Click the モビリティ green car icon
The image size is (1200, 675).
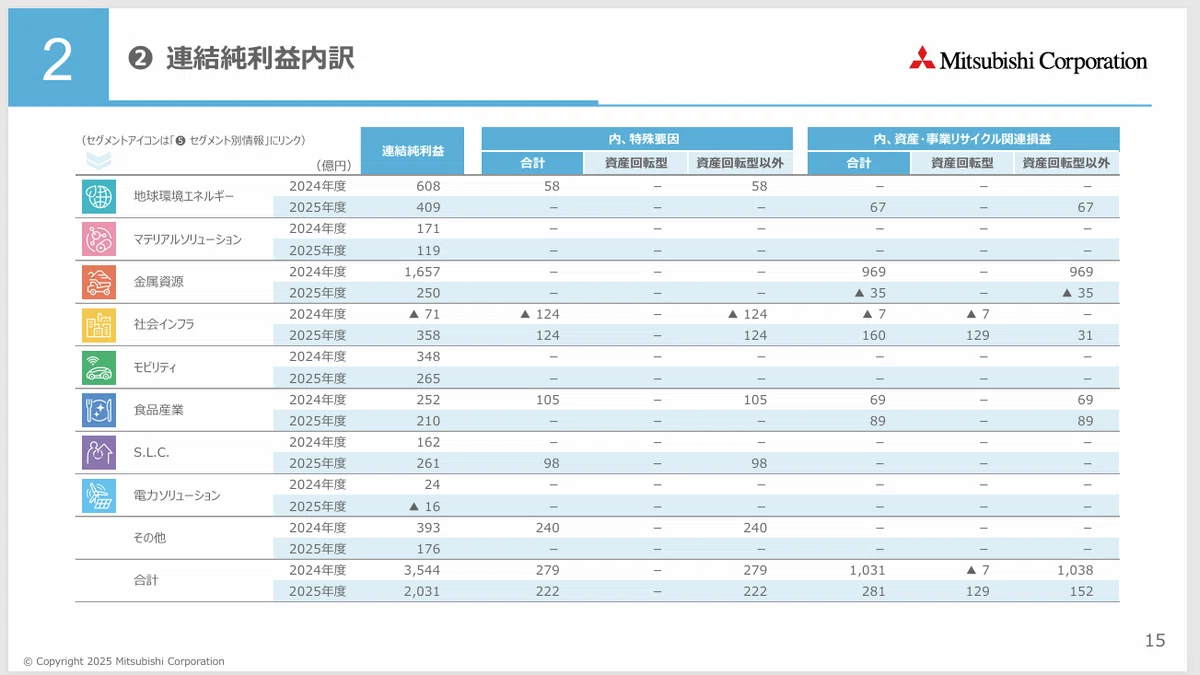click(x=98, y=367)
